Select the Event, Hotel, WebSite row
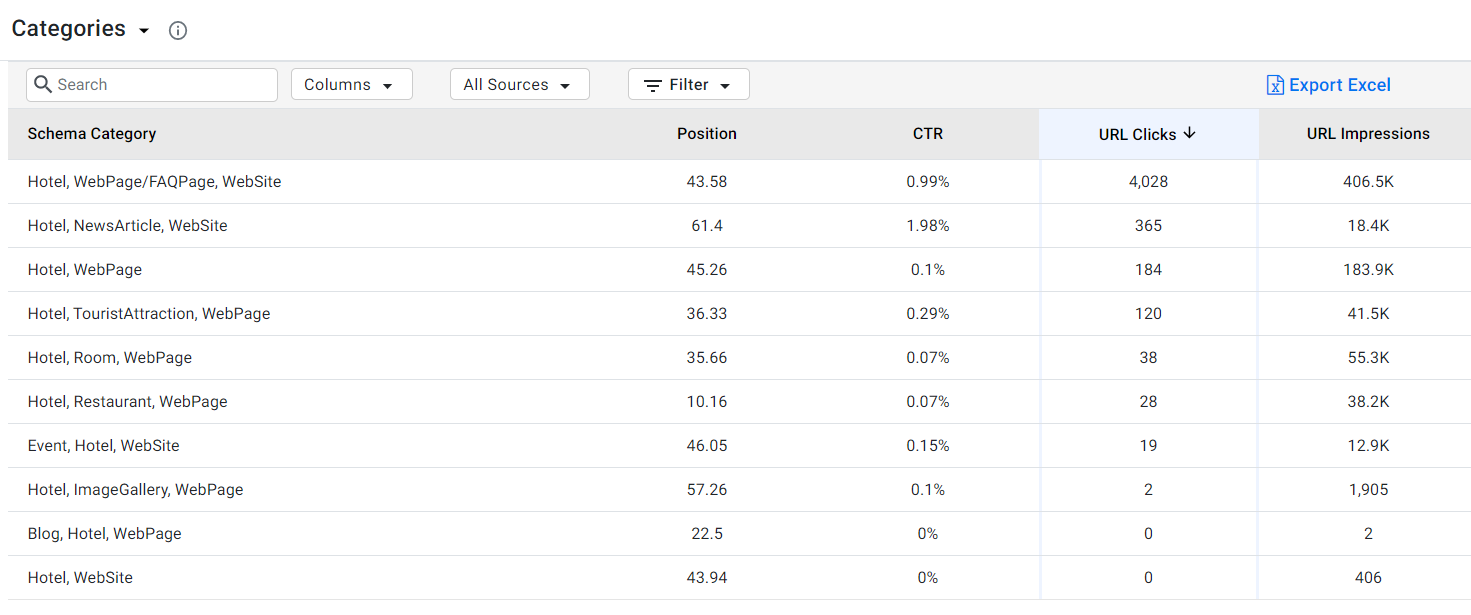 tap(739, 446)
